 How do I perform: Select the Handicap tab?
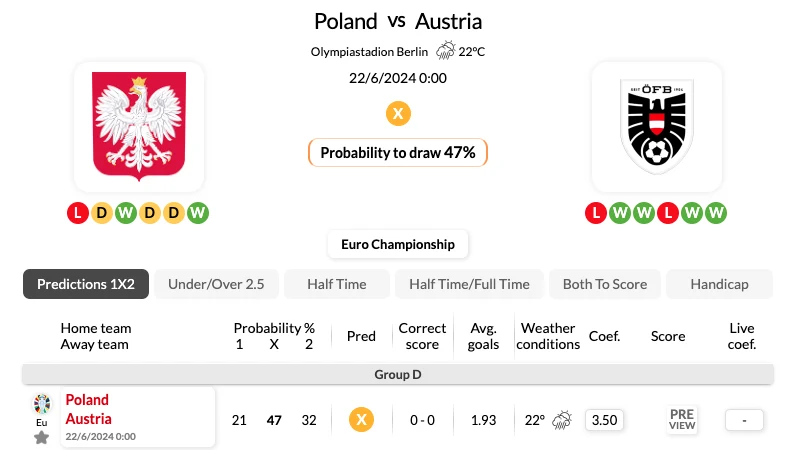tap(719, 284)
